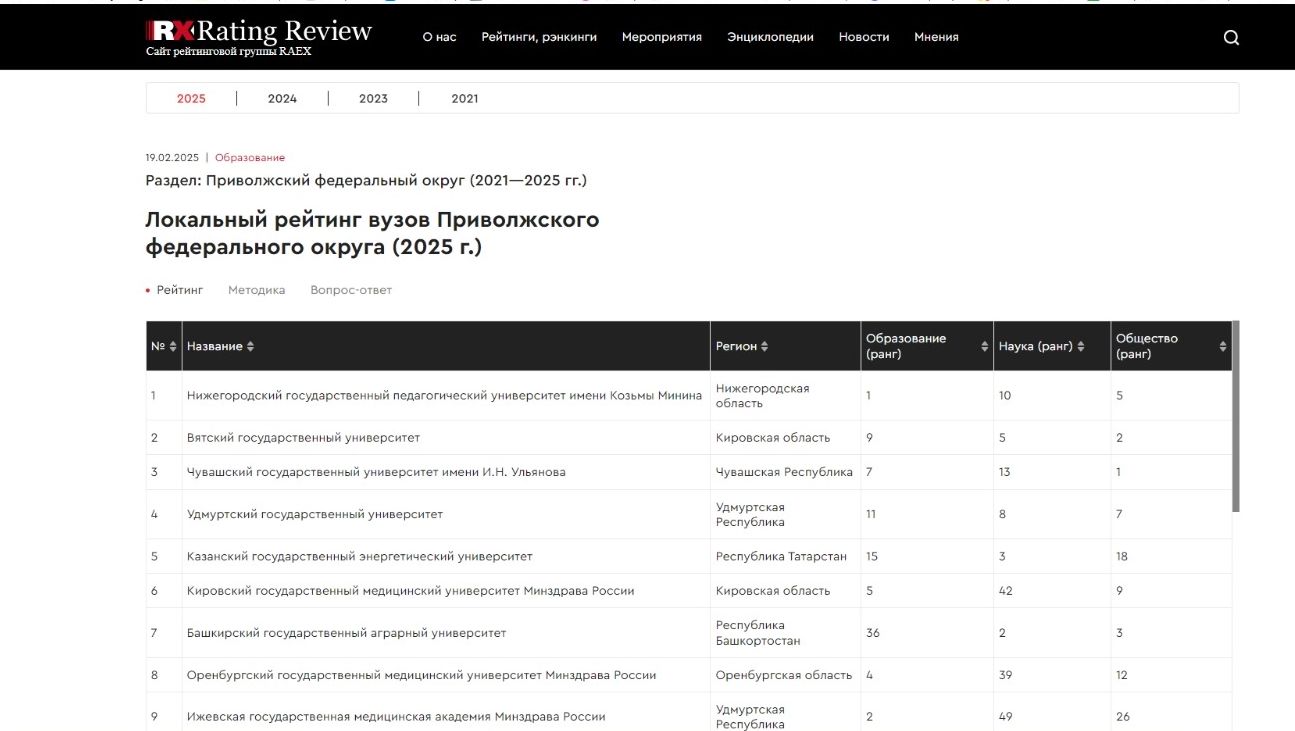Sort by Наука (ранг) column arrows
Screen dimensions: 1295x731
(x=1081, y=347)
